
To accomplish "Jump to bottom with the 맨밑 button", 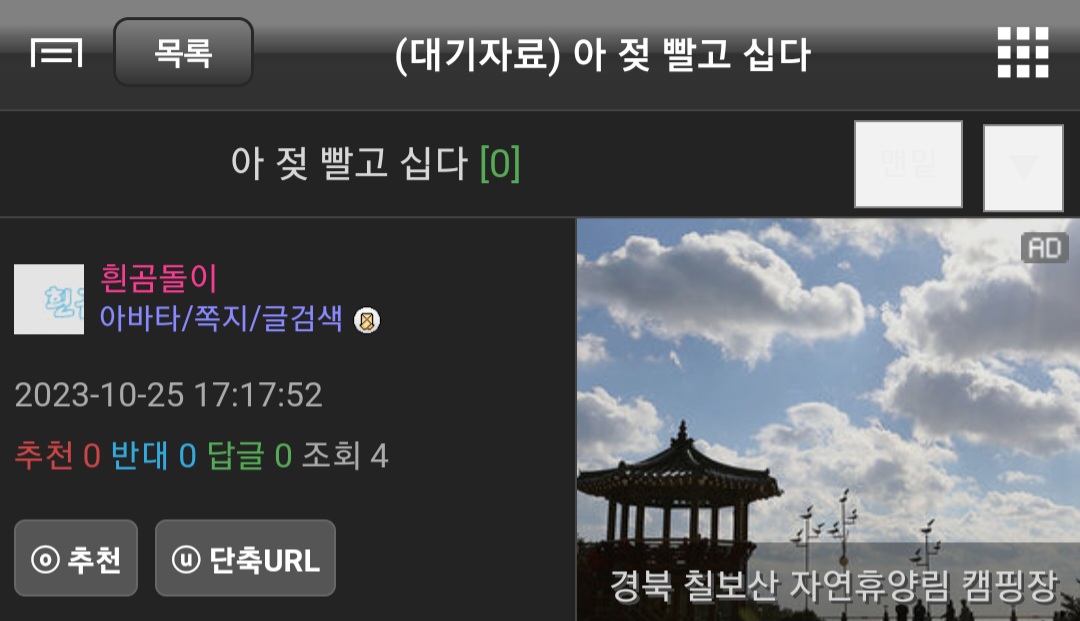I will pos(908,164).
